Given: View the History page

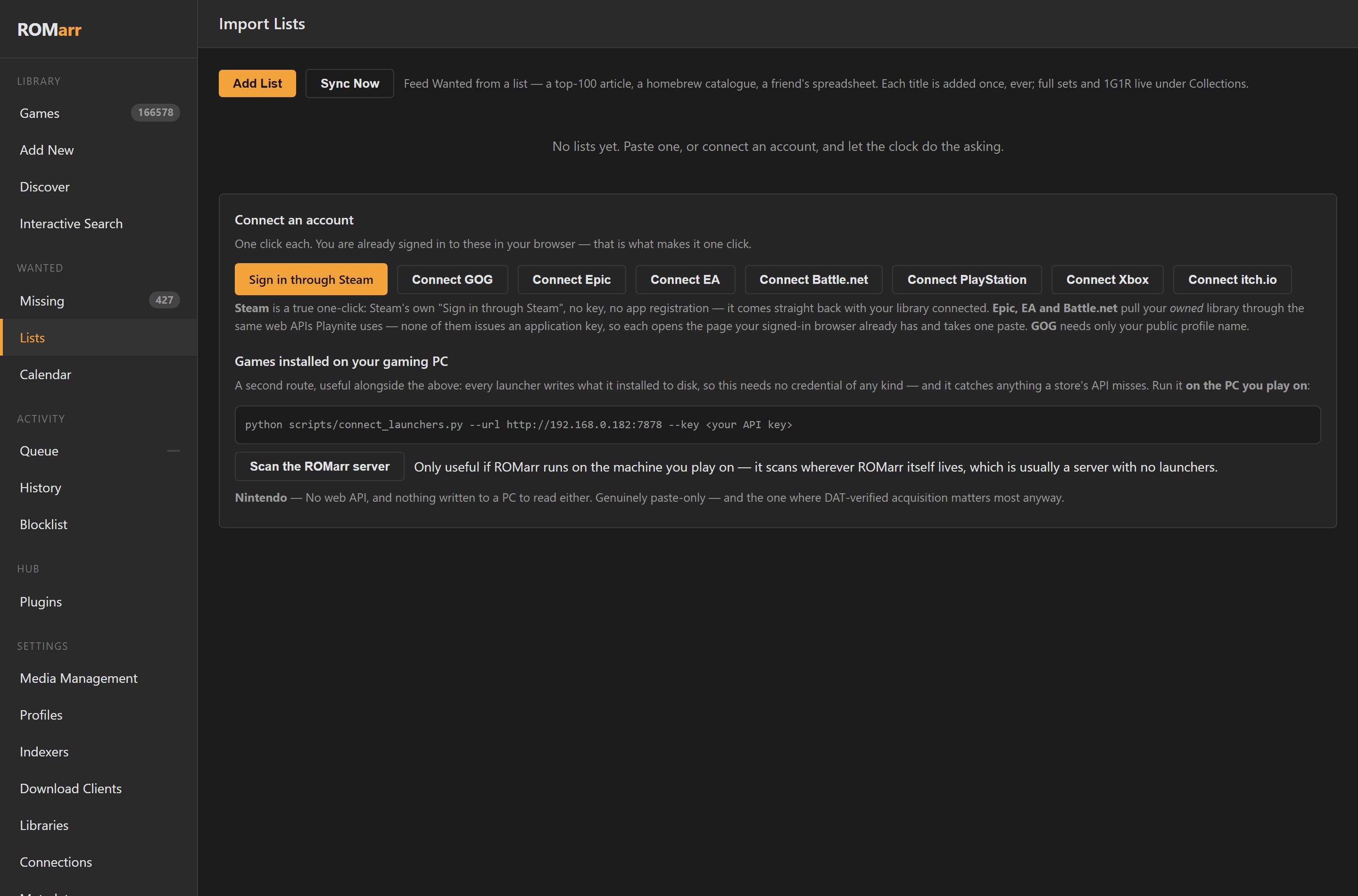Looking at the screenshot, I should pos(98,488).
